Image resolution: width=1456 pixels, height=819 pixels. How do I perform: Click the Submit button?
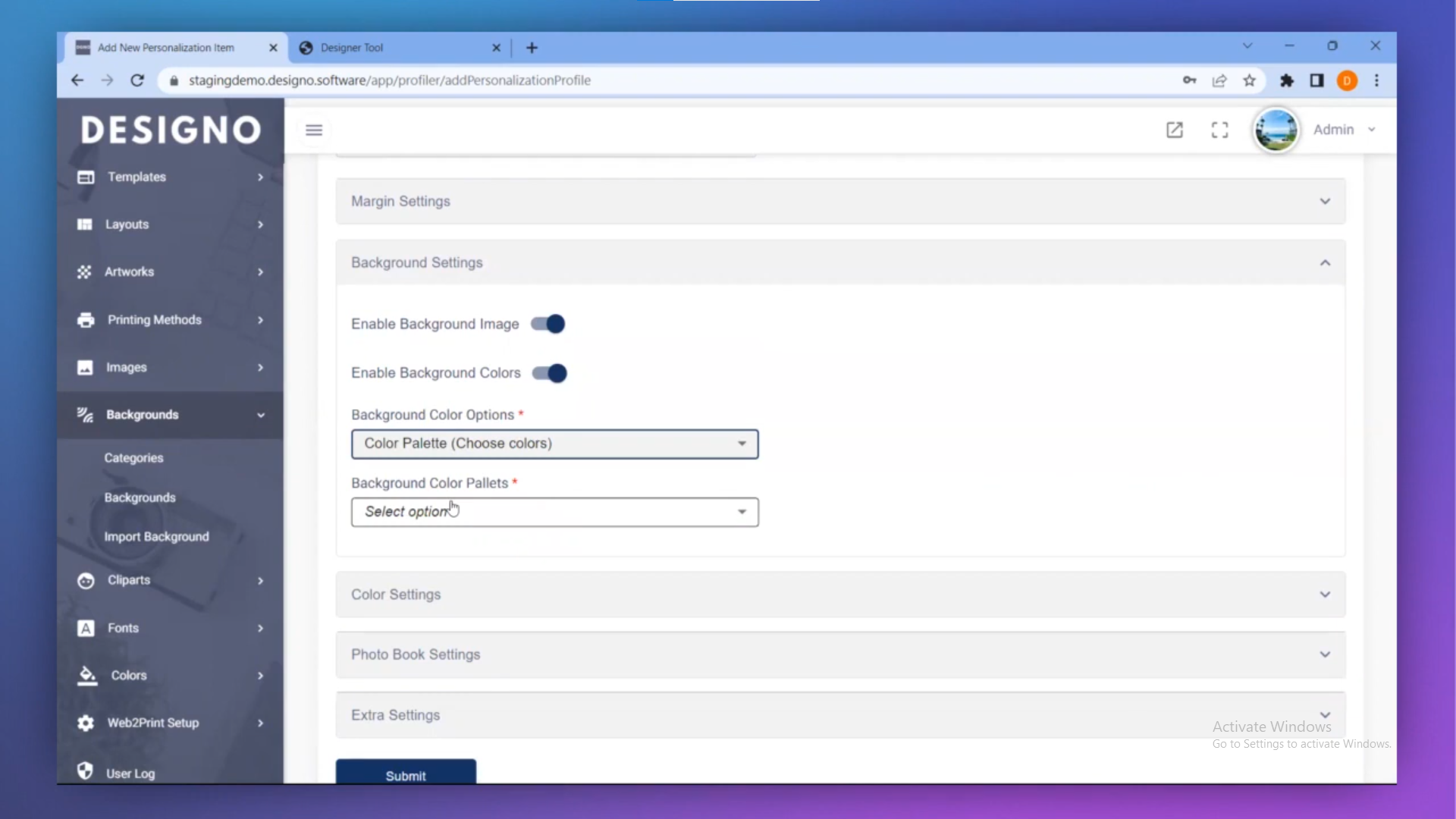pos(406,773)
